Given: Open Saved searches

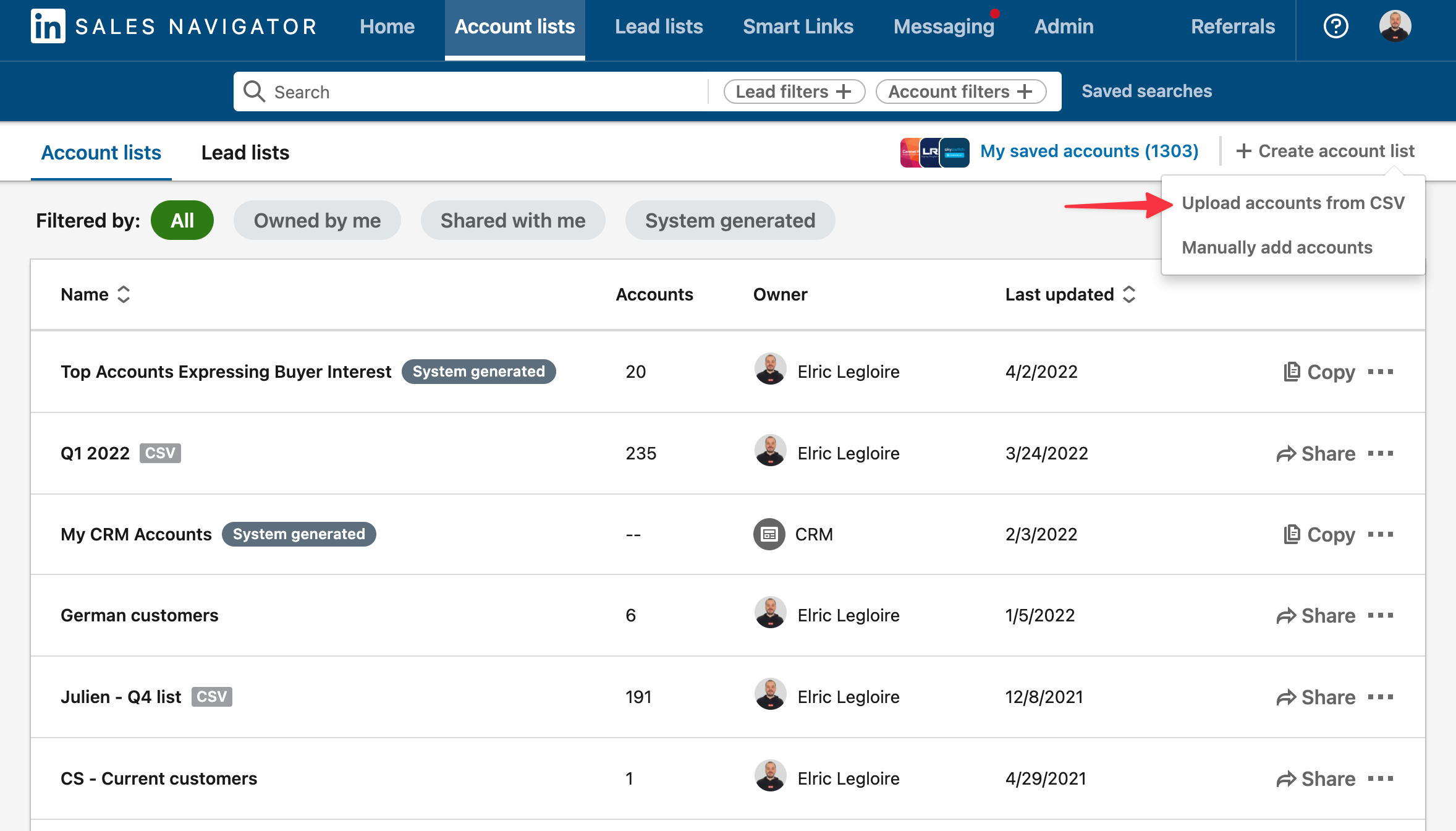Looking at the screenshot, I should click(1146, 91).
